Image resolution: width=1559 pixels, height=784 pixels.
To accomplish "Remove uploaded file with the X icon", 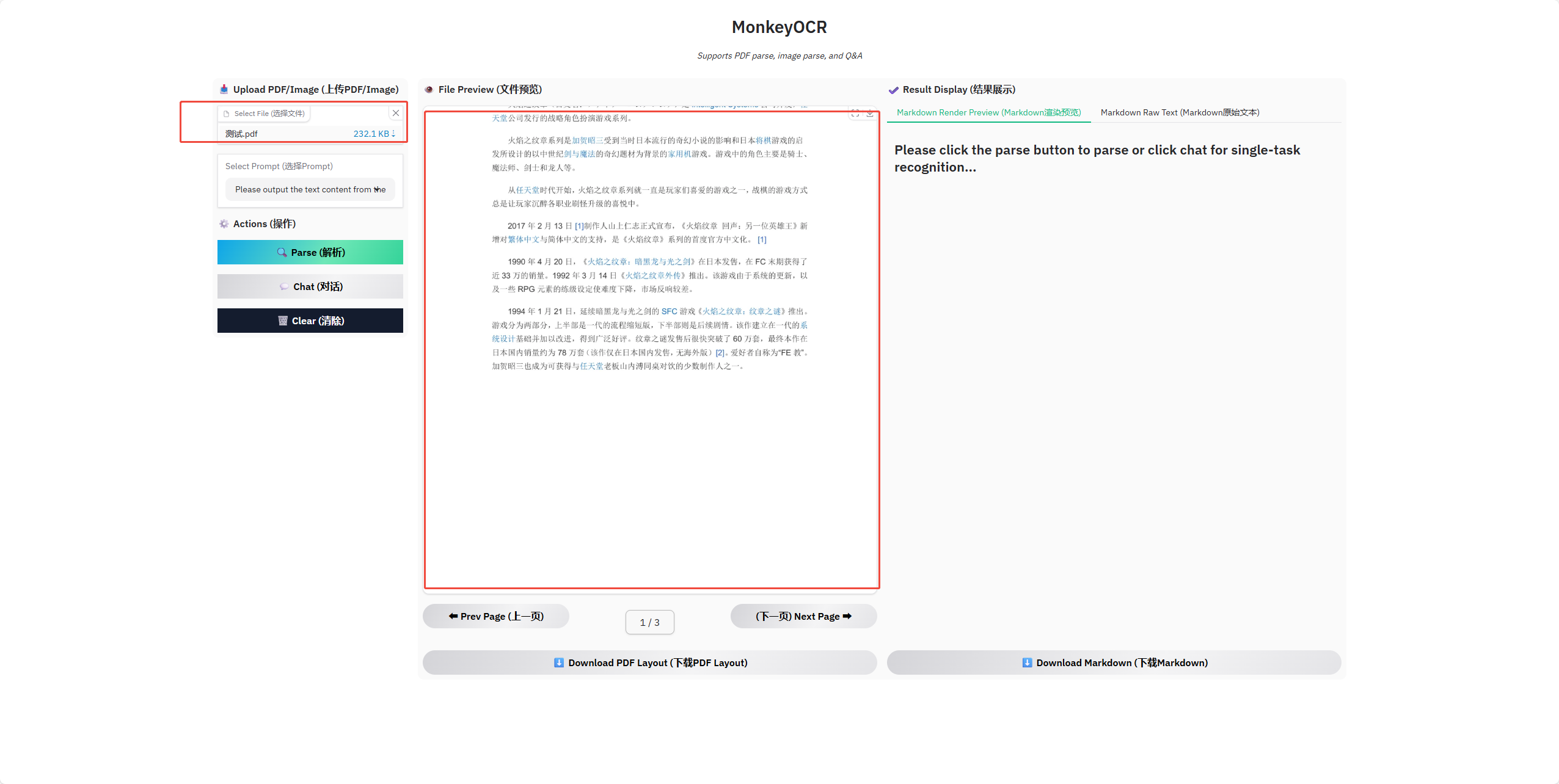I will click(396, 113).
